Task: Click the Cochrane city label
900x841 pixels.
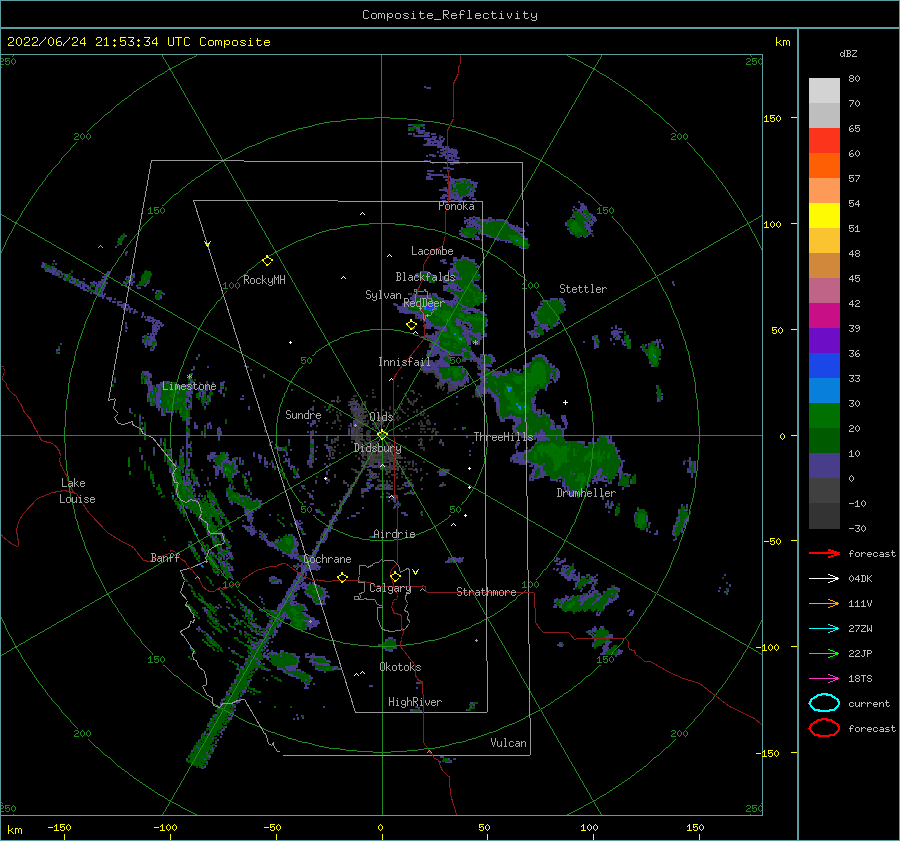Action: (x=327, y=559)
